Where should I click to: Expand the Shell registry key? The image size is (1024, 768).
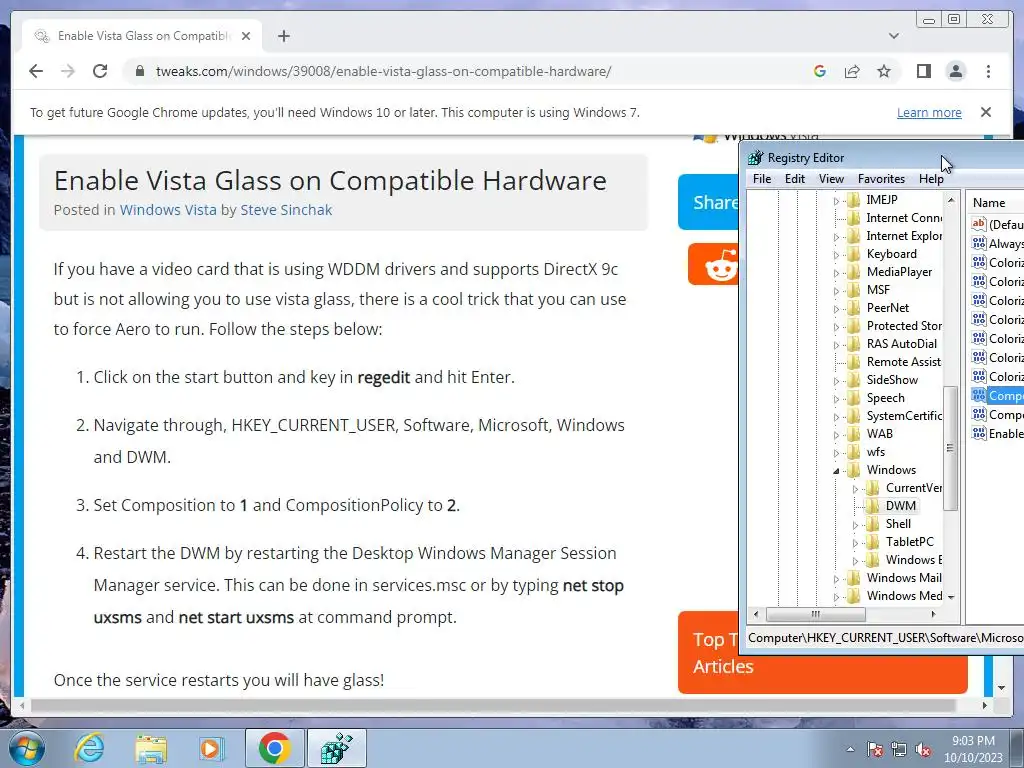856,525
